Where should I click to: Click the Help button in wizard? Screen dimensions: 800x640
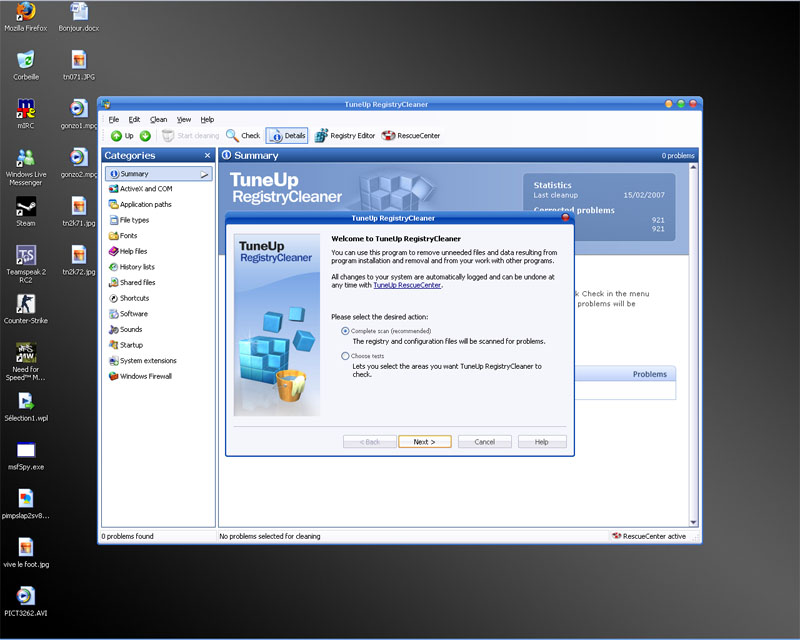(x=542, y=442)
